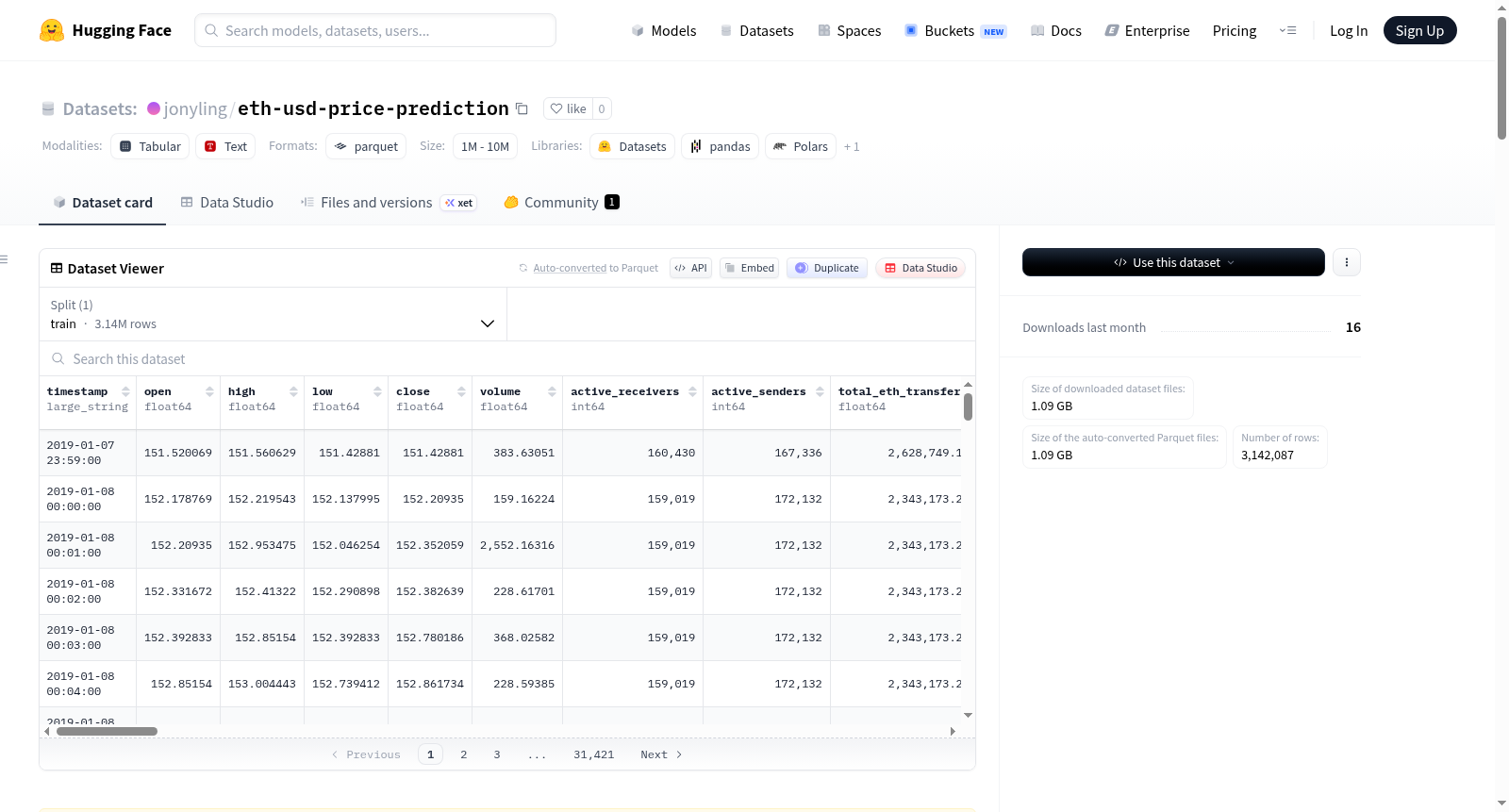Click the Sign Up button

coord(1419,30)
